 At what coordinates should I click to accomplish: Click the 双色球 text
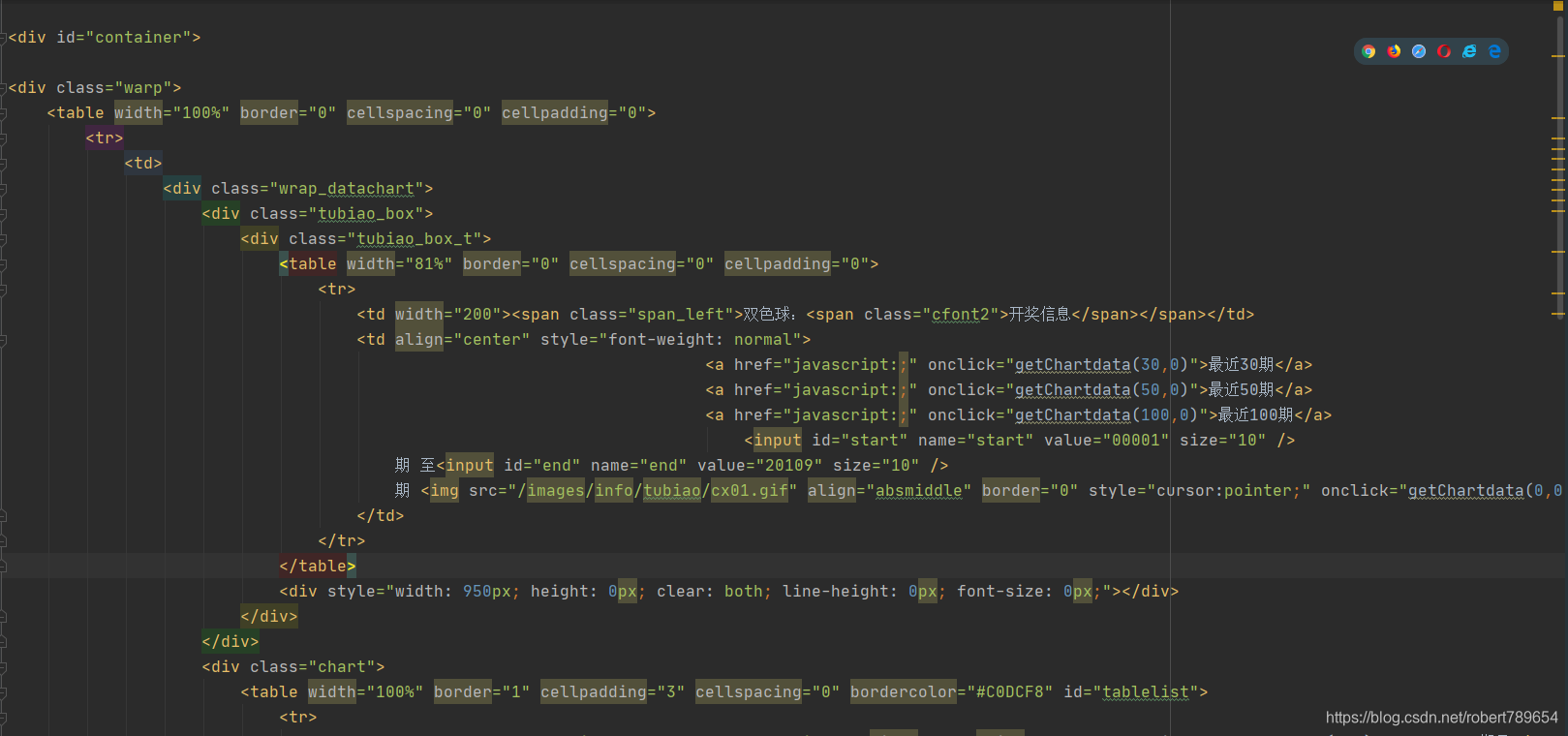point(768,315)
